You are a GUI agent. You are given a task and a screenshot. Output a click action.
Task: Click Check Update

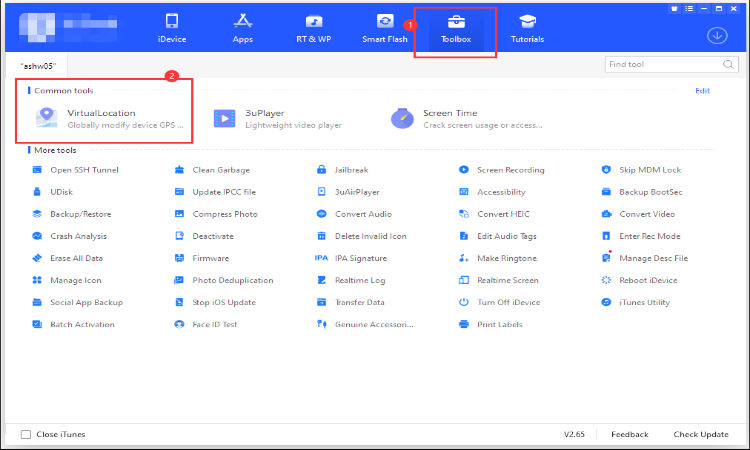click(x=701, y=434)
